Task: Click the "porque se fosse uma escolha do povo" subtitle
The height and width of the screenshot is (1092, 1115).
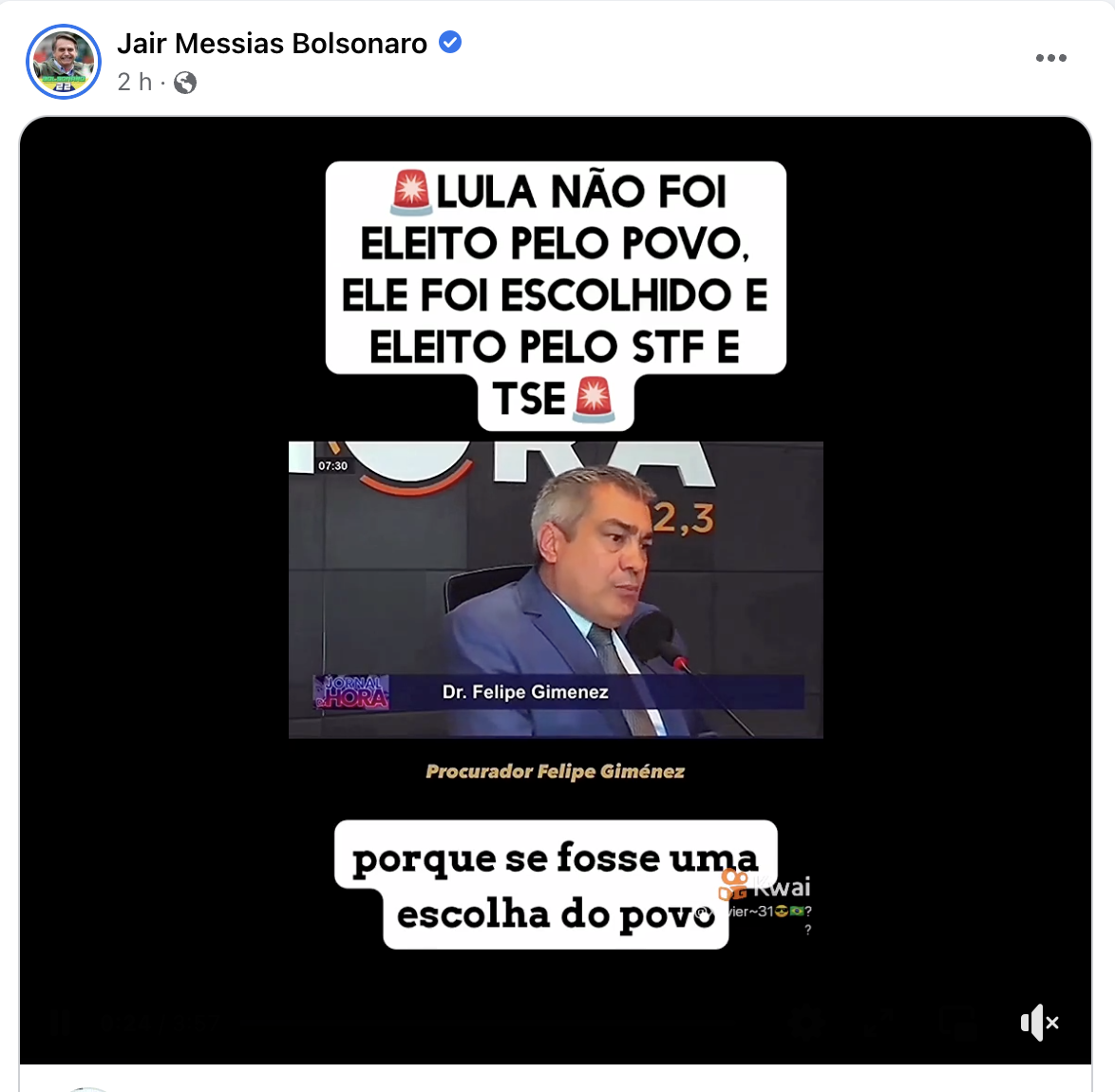Action: point(556,885)
